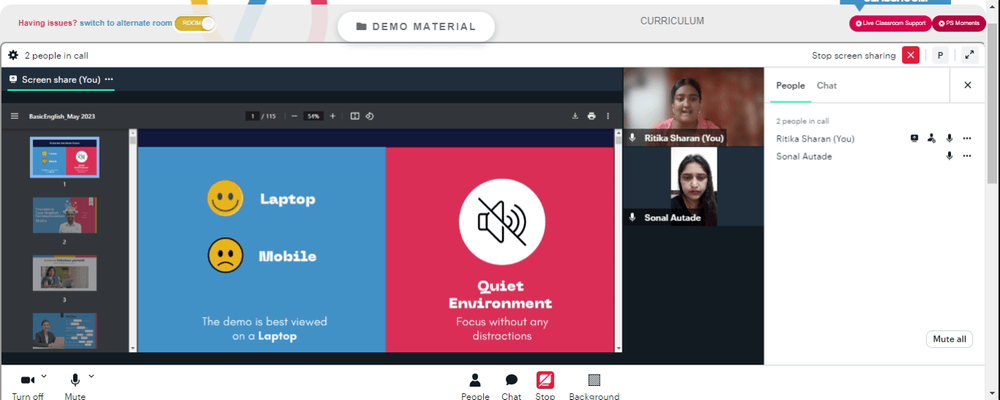Mute Sonal Autade via microphone icon in list
Image resolution: width=1000 pixels, height=400 pixels.
point(949,156)
